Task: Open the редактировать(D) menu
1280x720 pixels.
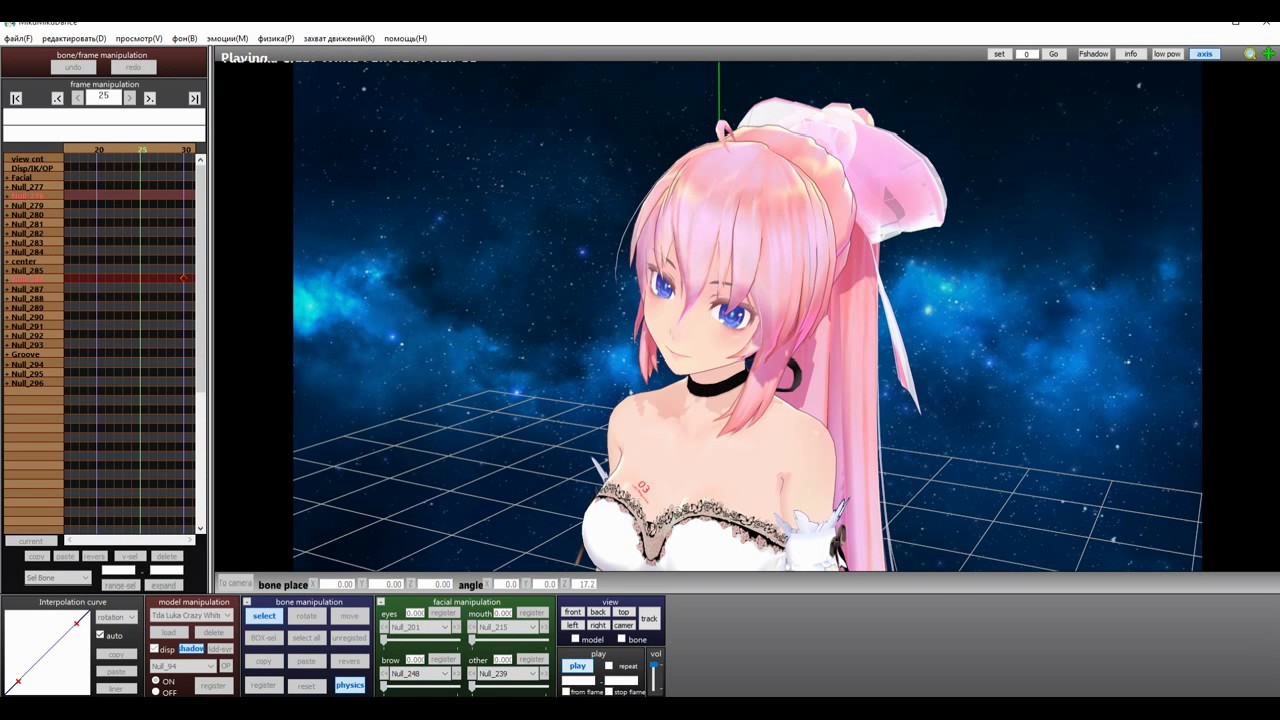Action: [x=74, y=39]
